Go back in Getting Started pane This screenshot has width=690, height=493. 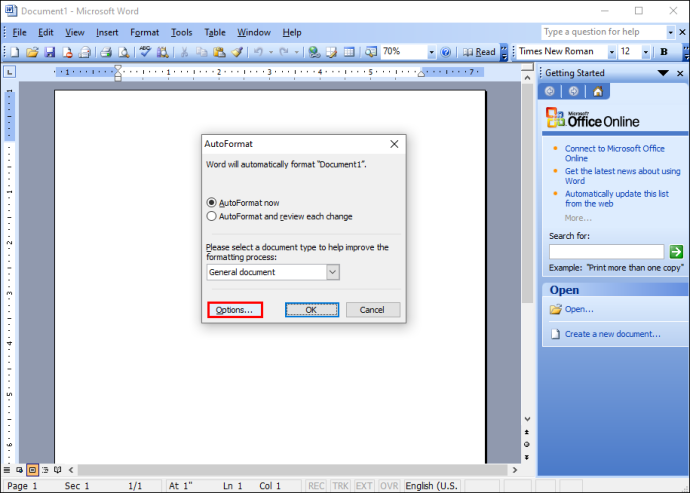pos(549,91)
